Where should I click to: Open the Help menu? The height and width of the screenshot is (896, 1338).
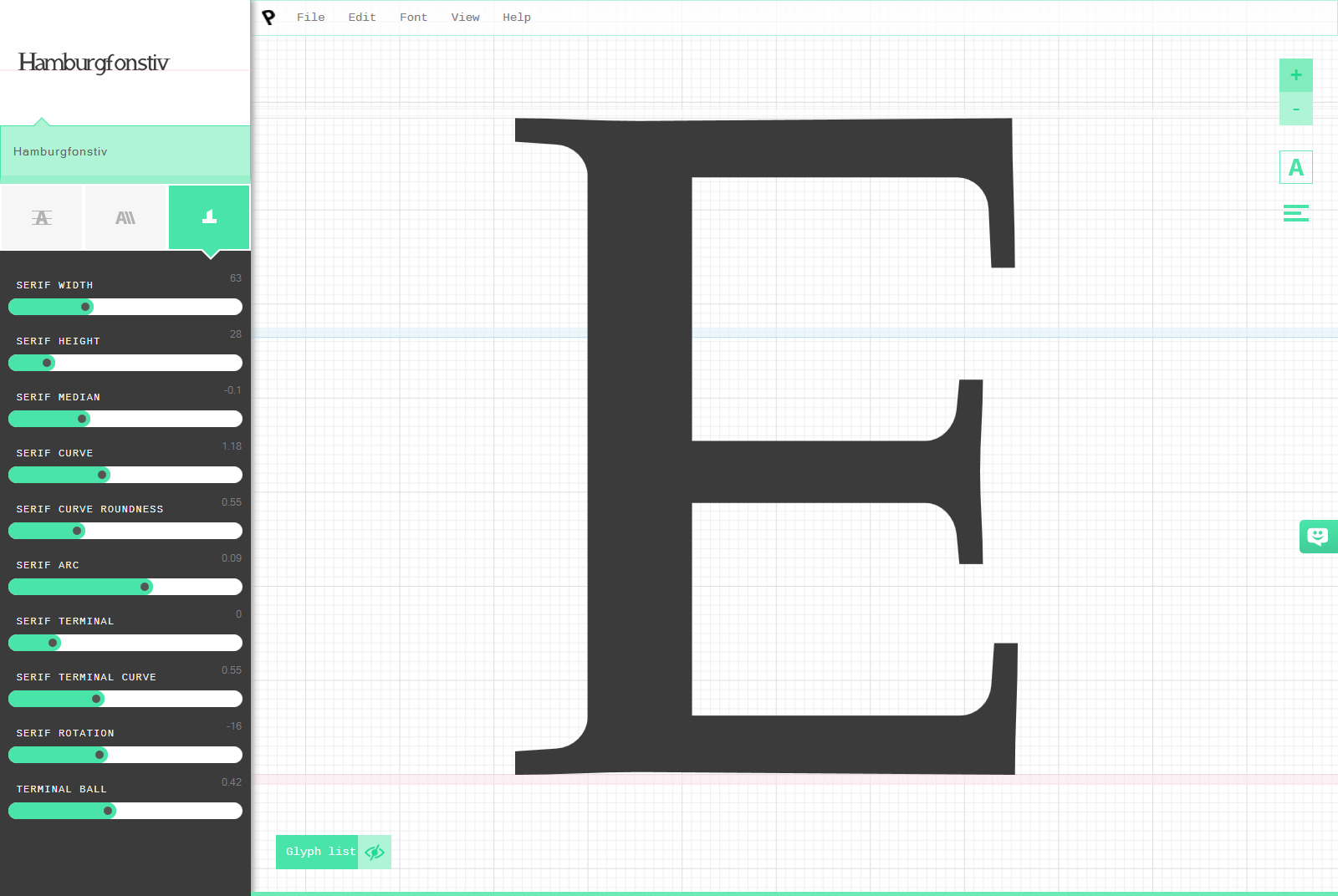pos(516,18)
